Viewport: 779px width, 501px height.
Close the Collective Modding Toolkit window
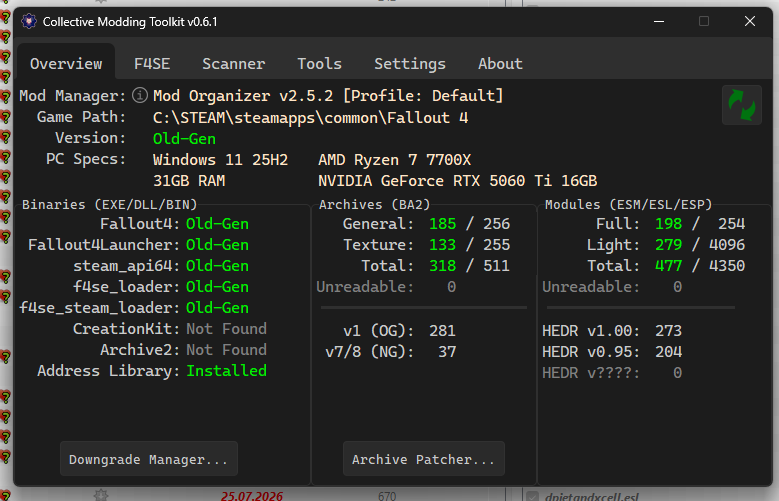[x=750, y=21]
